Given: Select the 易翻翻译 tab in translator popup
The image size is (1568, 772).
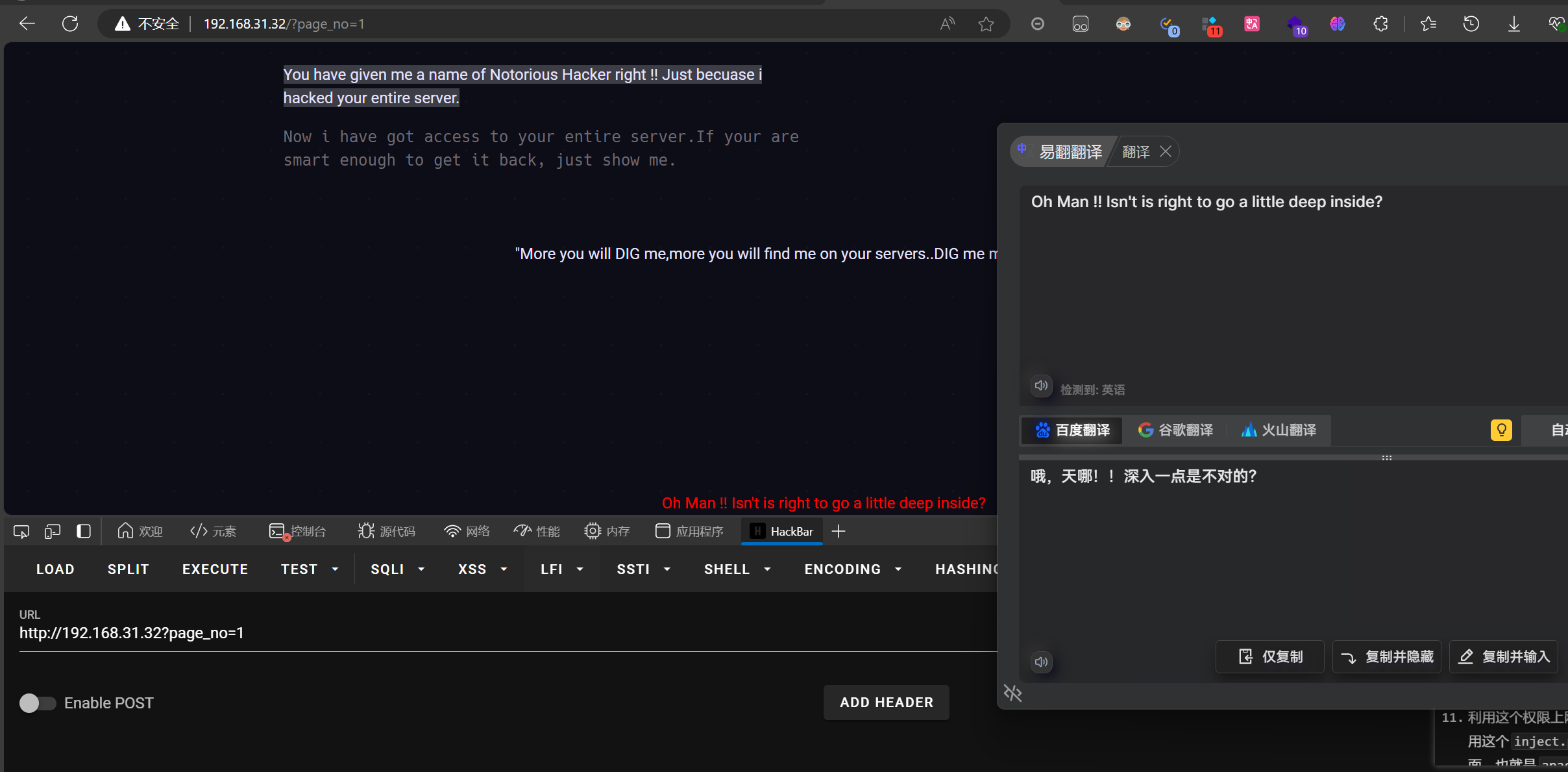Looking at the screenshot, I should tap(1062, 151).
